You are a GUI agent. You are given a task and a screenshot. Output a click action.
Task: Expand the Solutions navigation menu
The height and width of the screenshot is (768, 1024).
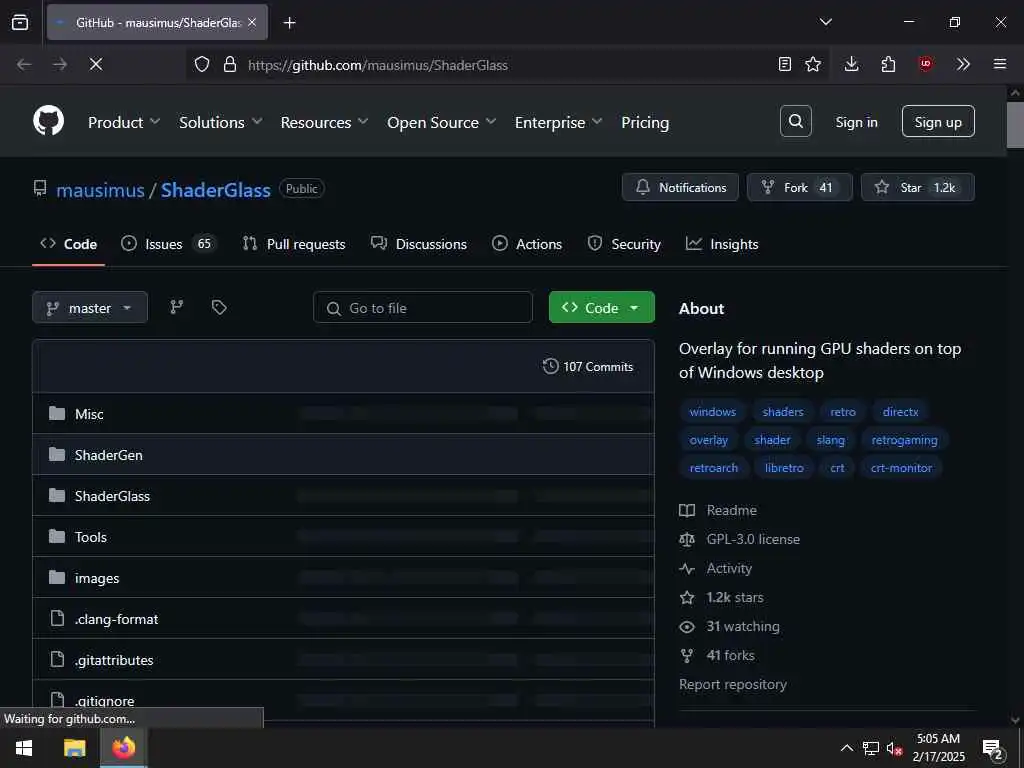coord(221,122)
